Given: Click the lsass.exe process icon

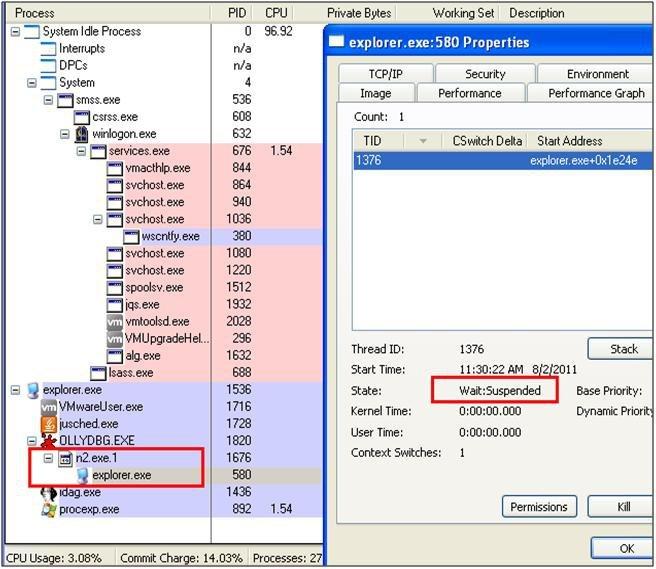Looking at the screenshot, I should pos(98,373).
